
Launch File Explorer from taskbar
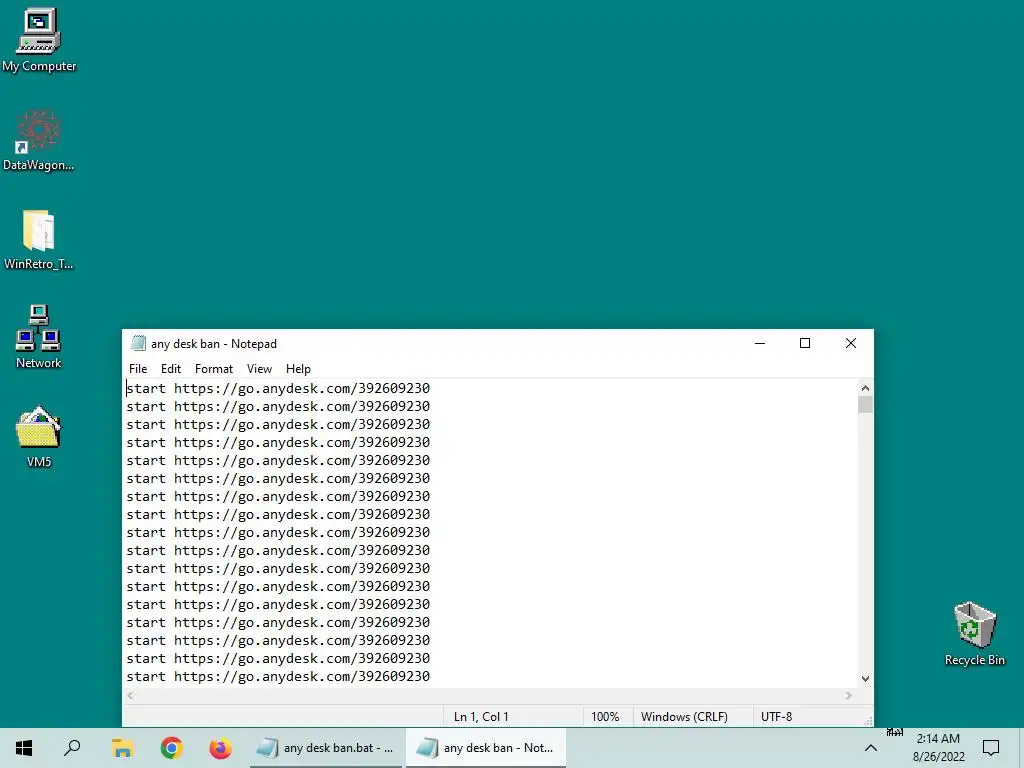pos(122,748)
